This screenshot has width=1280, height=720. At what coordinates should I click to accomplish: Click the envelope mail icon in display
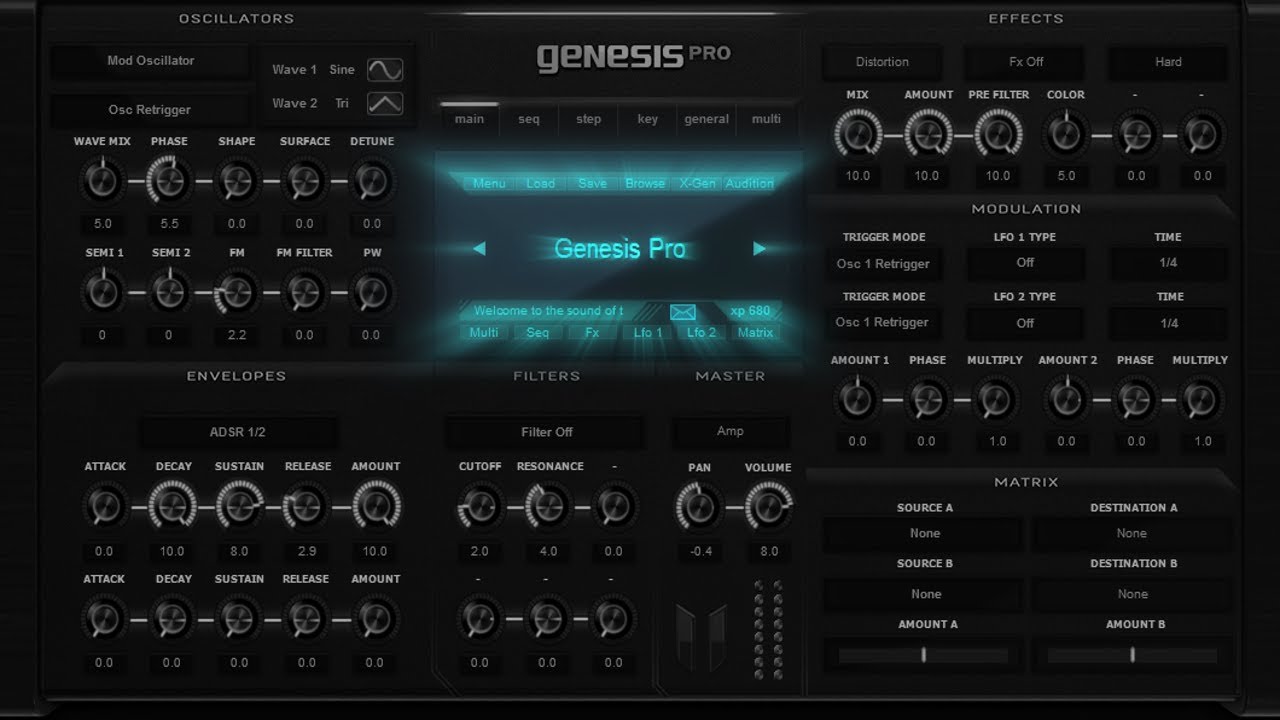[x=683, y=311]
